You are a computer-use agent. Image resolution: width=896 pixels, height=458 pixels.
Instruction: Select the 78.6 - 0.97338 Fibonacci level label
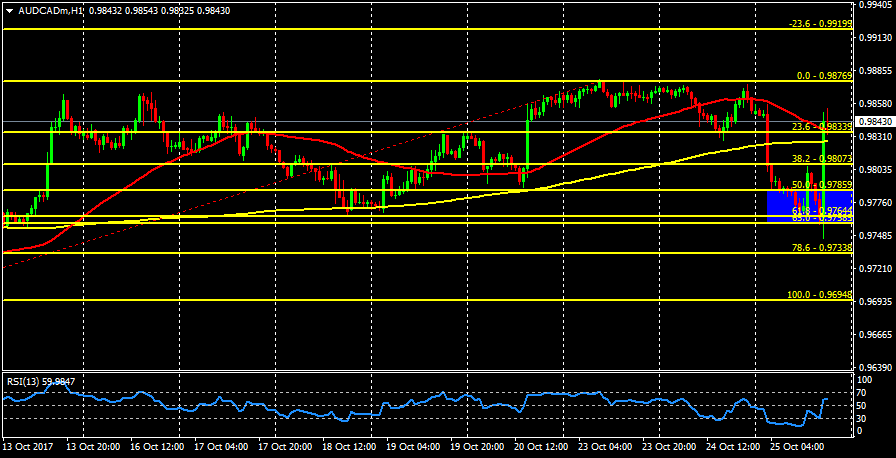point(821,247)
